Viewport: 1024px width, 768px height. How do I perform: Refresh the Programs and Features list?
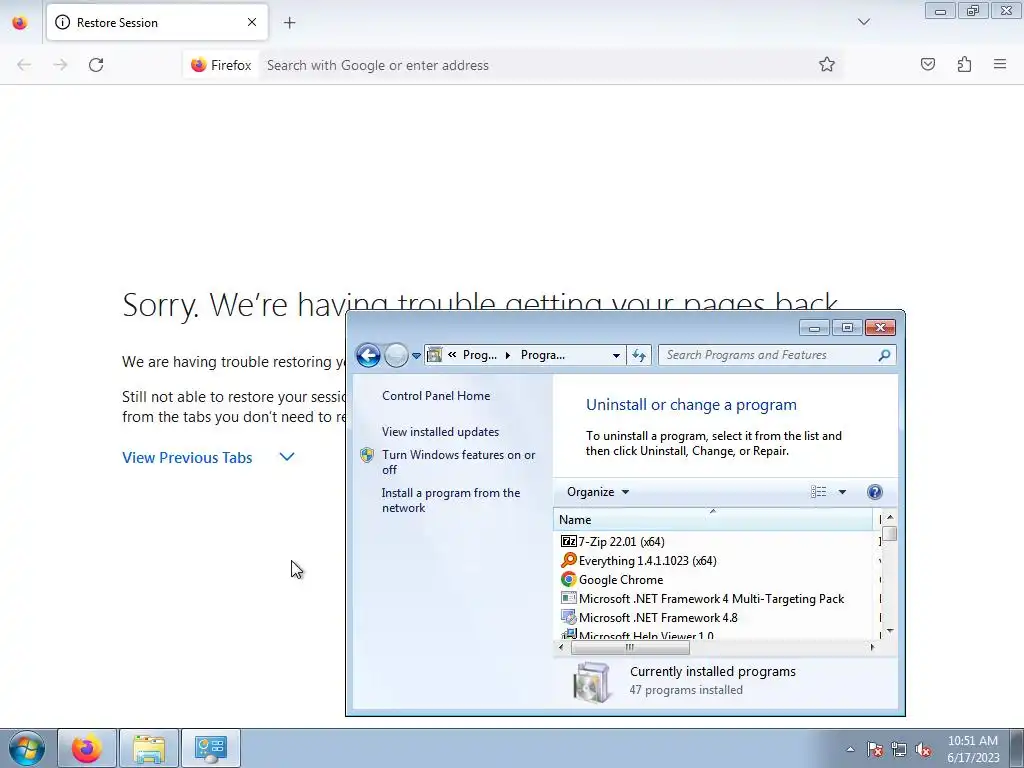point(639,355)
